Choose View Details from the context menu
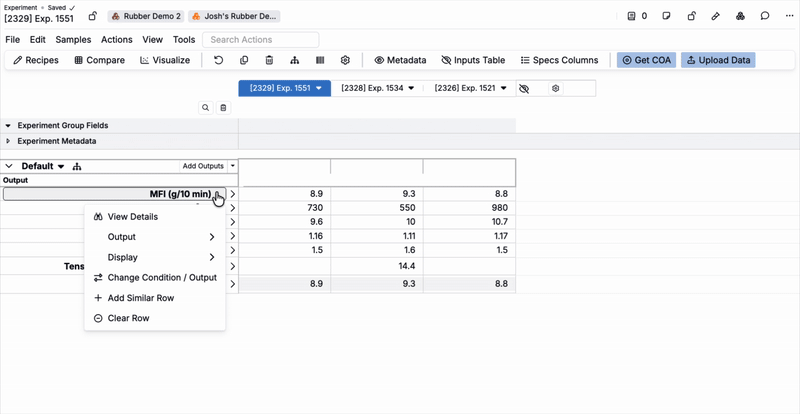This screenshot has height=414, width=800. 132,217
